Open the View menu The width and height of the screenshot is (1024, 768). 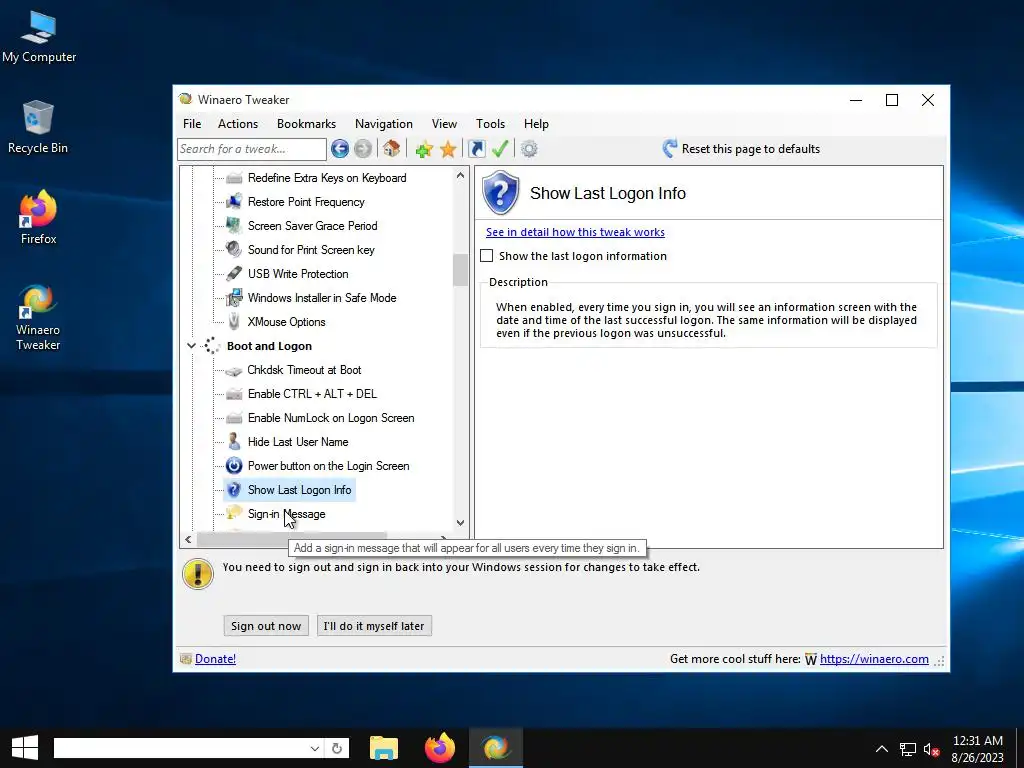[444, 124]
